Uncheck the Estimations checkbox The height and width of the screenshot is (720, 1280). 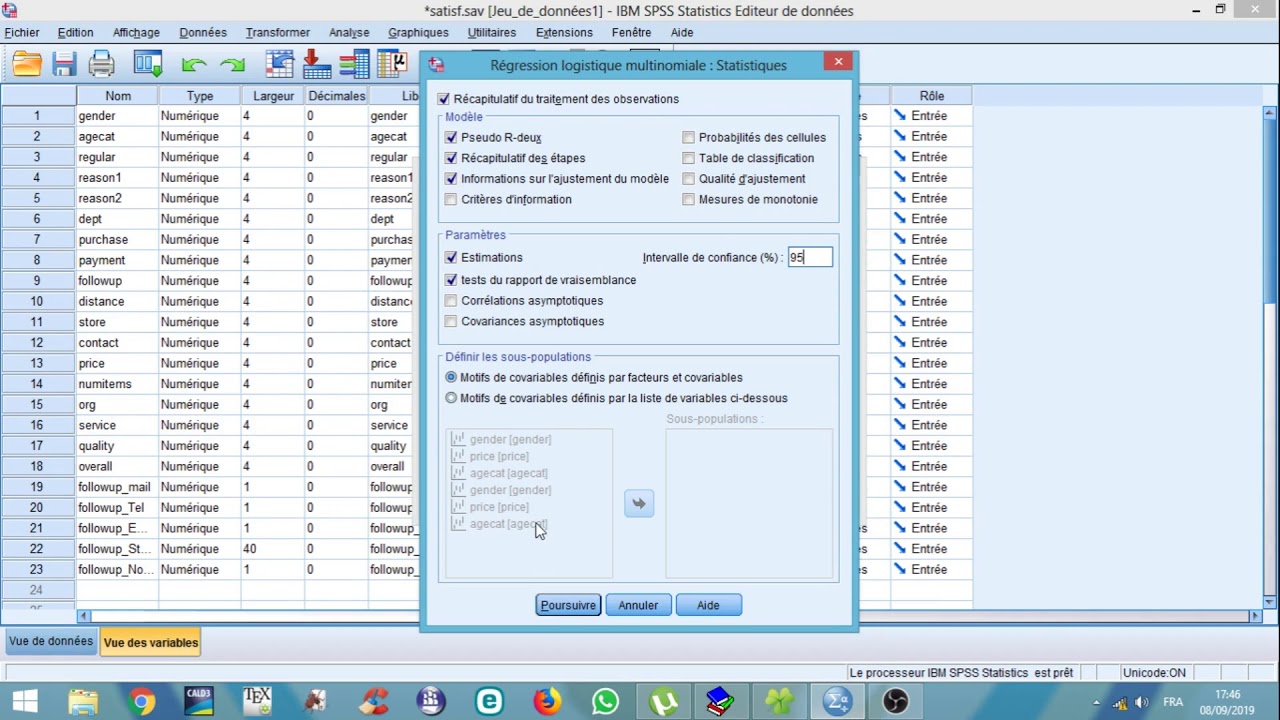coord(451,257)
